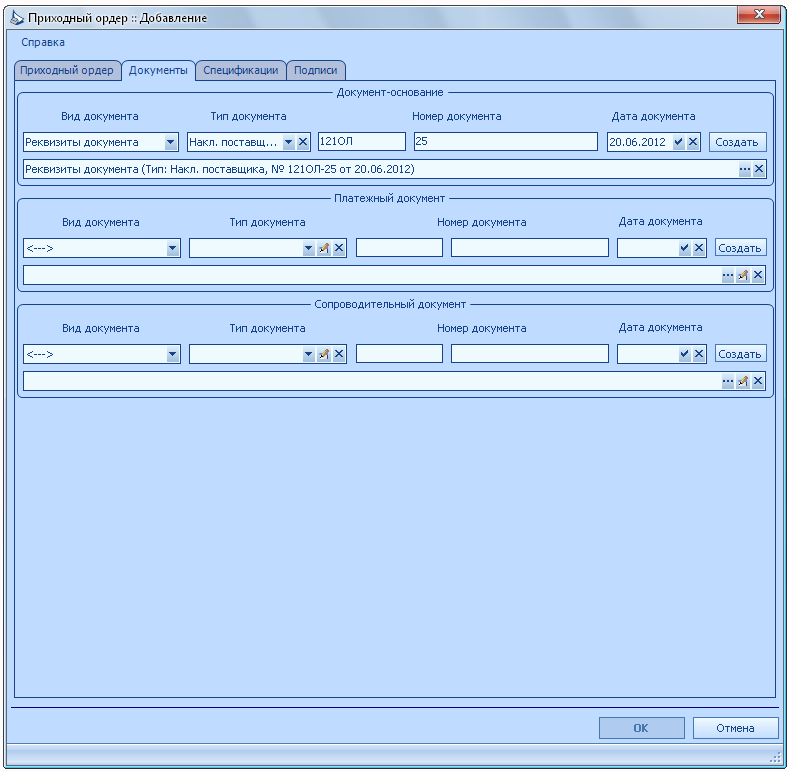Confirm with the OK button

(x=641, y=728)
